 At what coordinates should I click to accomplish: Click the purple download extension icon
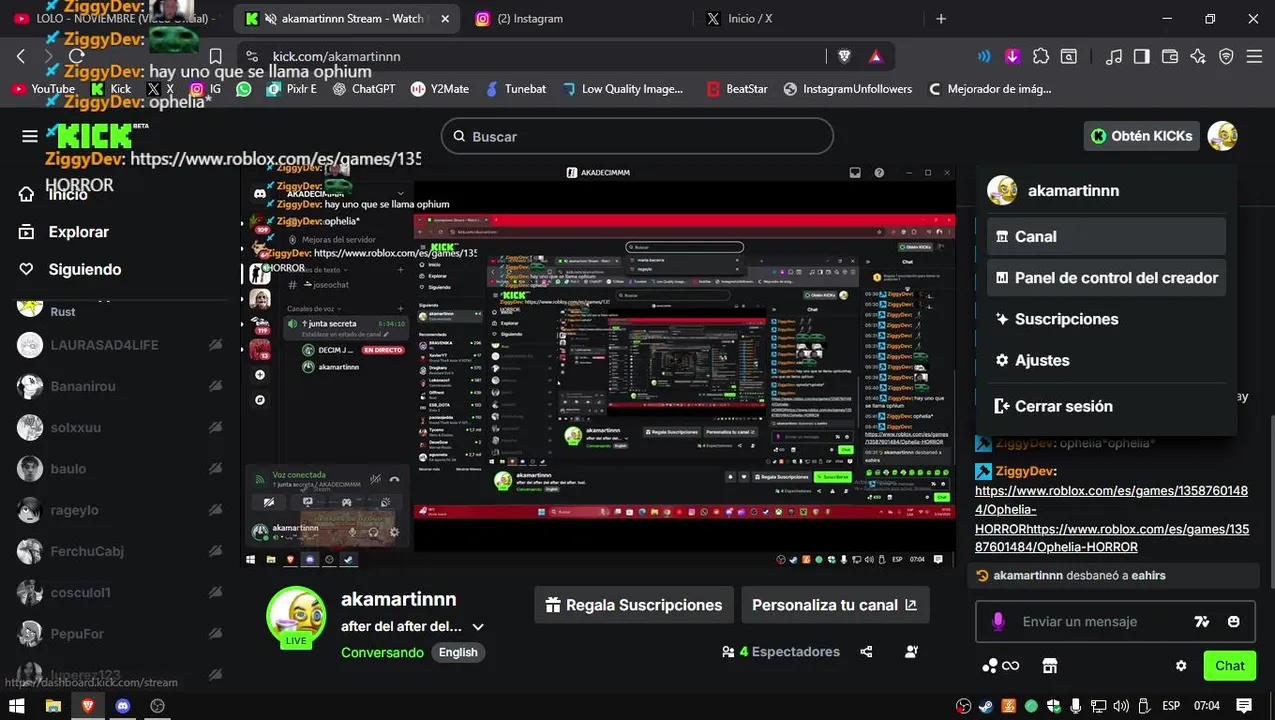(x=1012, y=57)
